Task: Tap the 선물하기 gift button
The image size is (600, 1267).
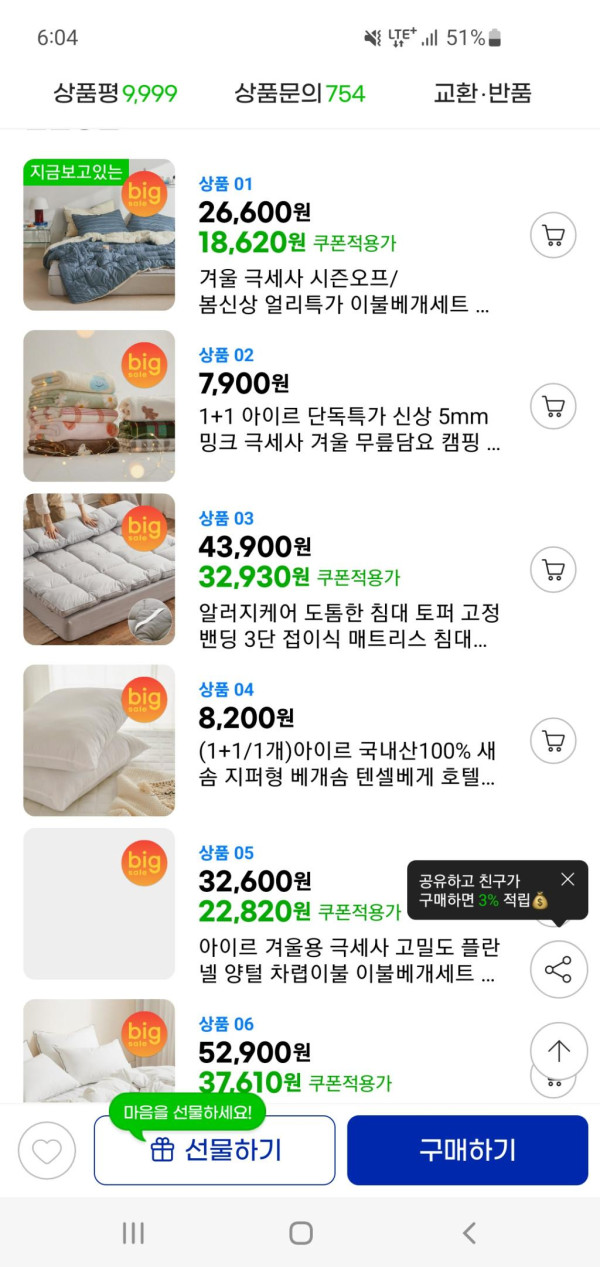Action: click(215, 1150)
